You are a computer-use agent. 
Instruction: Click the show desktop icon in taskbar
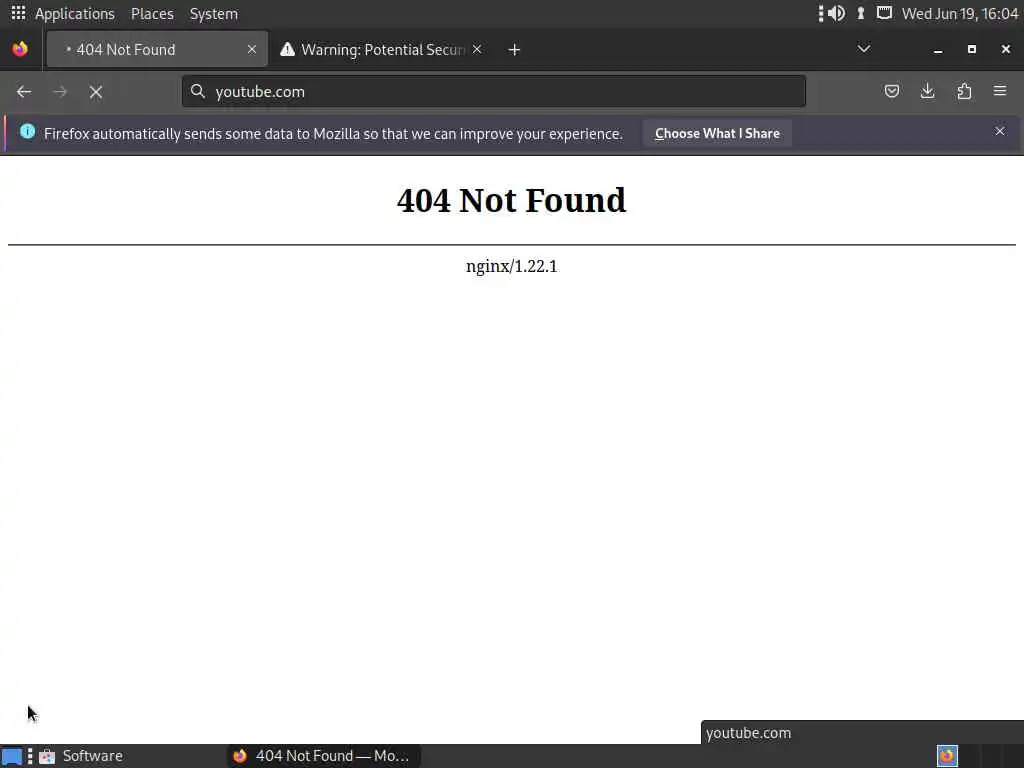pos(12,756)
